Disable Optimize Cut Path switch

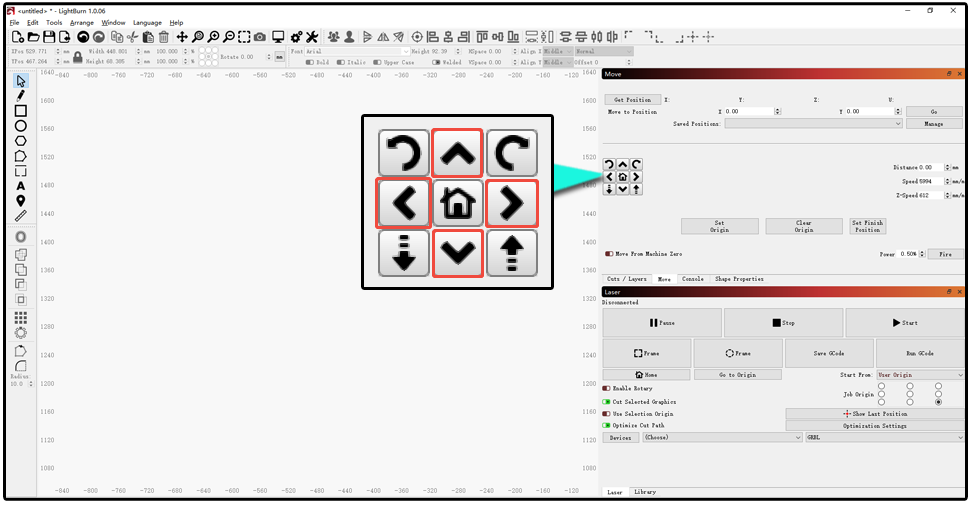(606, 426)
